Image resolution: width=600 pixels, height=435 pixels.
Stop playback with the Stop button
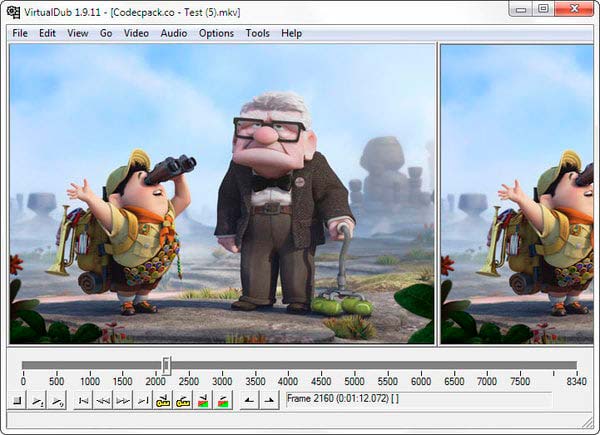(17, 401)
